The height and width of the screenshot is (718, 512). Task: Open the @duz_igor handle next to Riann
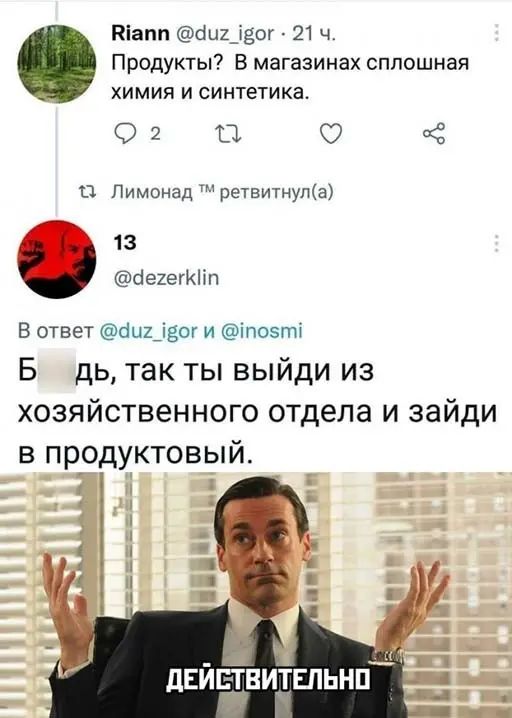224,33
